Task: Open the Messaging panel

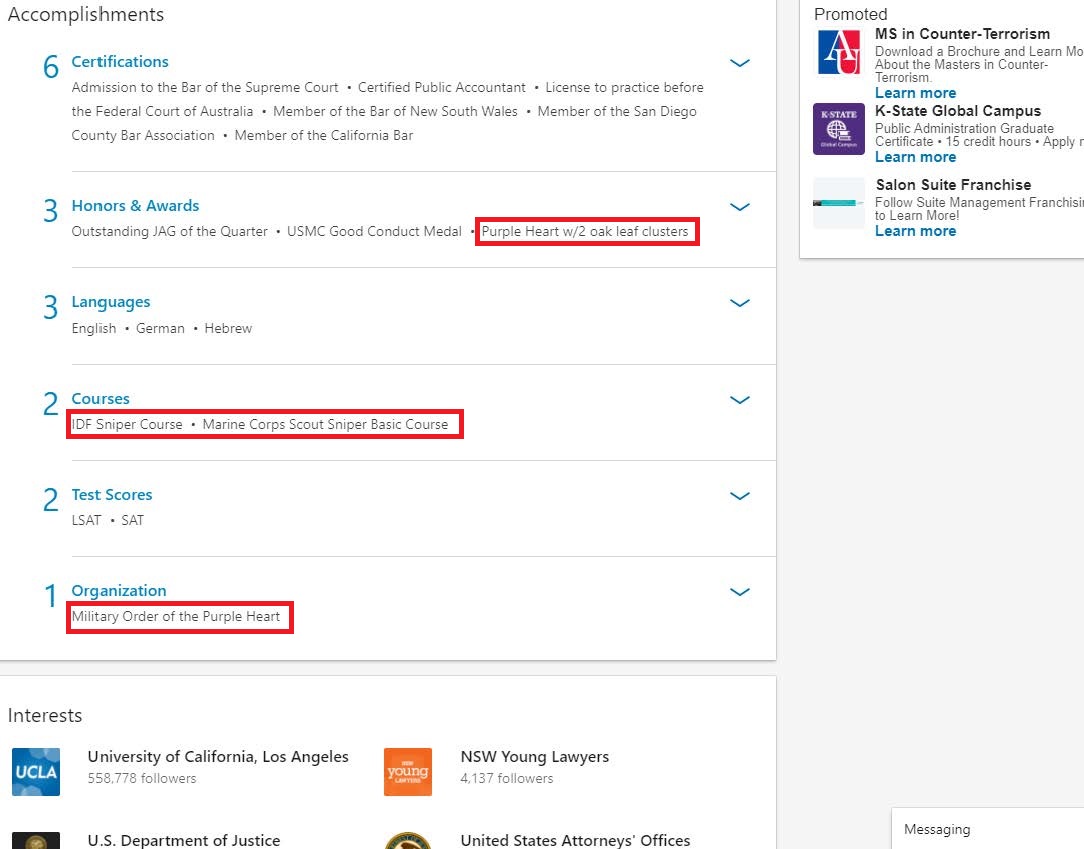Action: 937,829
